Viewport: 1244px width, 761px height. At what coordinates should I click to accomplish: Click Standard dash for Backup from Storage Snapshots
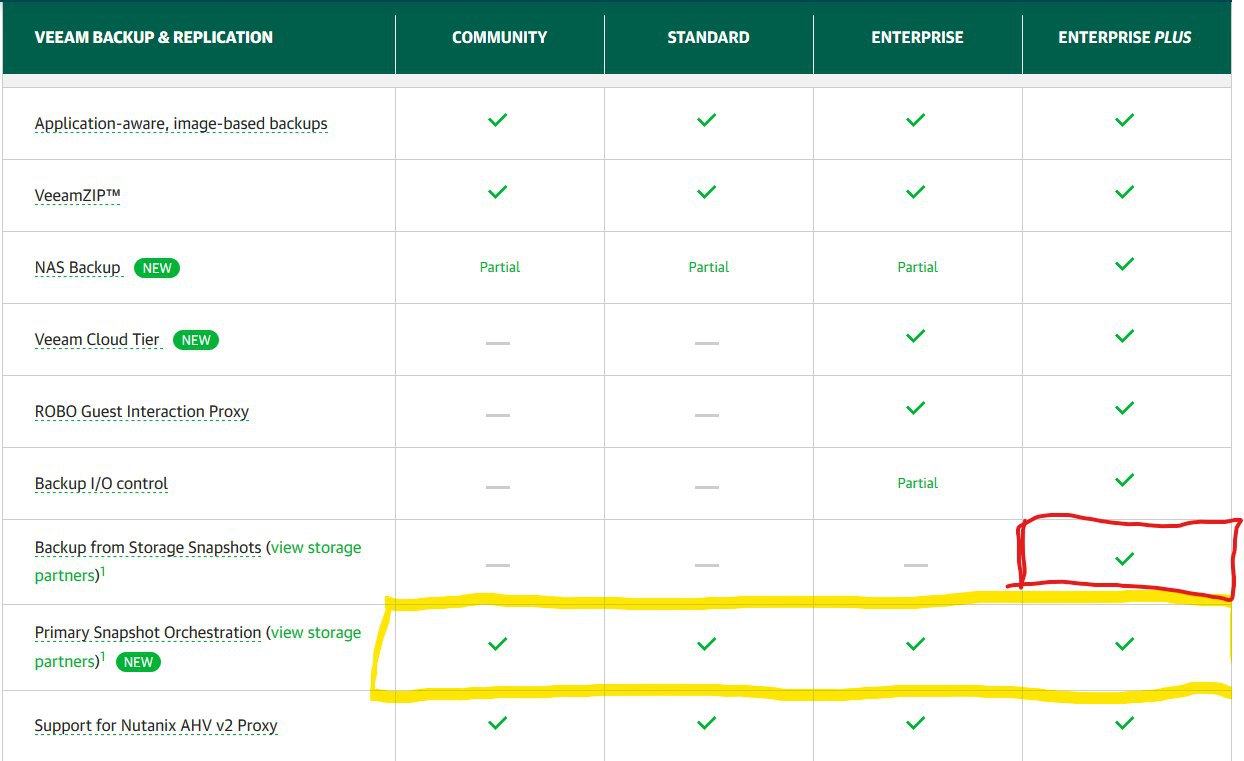(707, 565)
